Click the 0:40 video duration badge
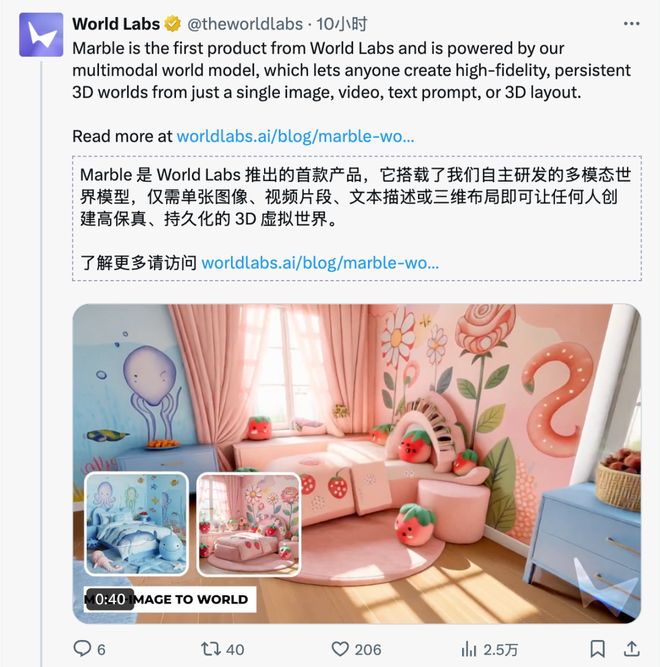The width and height of the screenshot is (660, 667). coord(110,599)
